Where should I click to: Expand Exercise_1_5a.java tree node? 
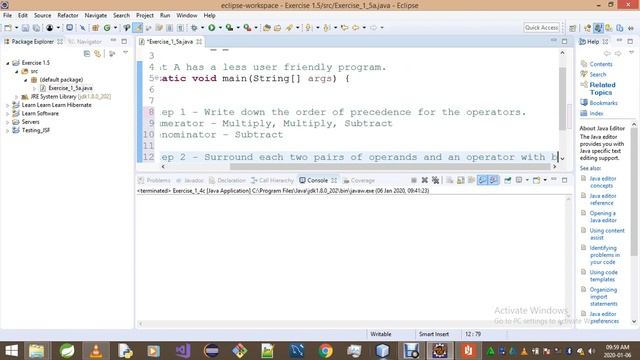34,88
